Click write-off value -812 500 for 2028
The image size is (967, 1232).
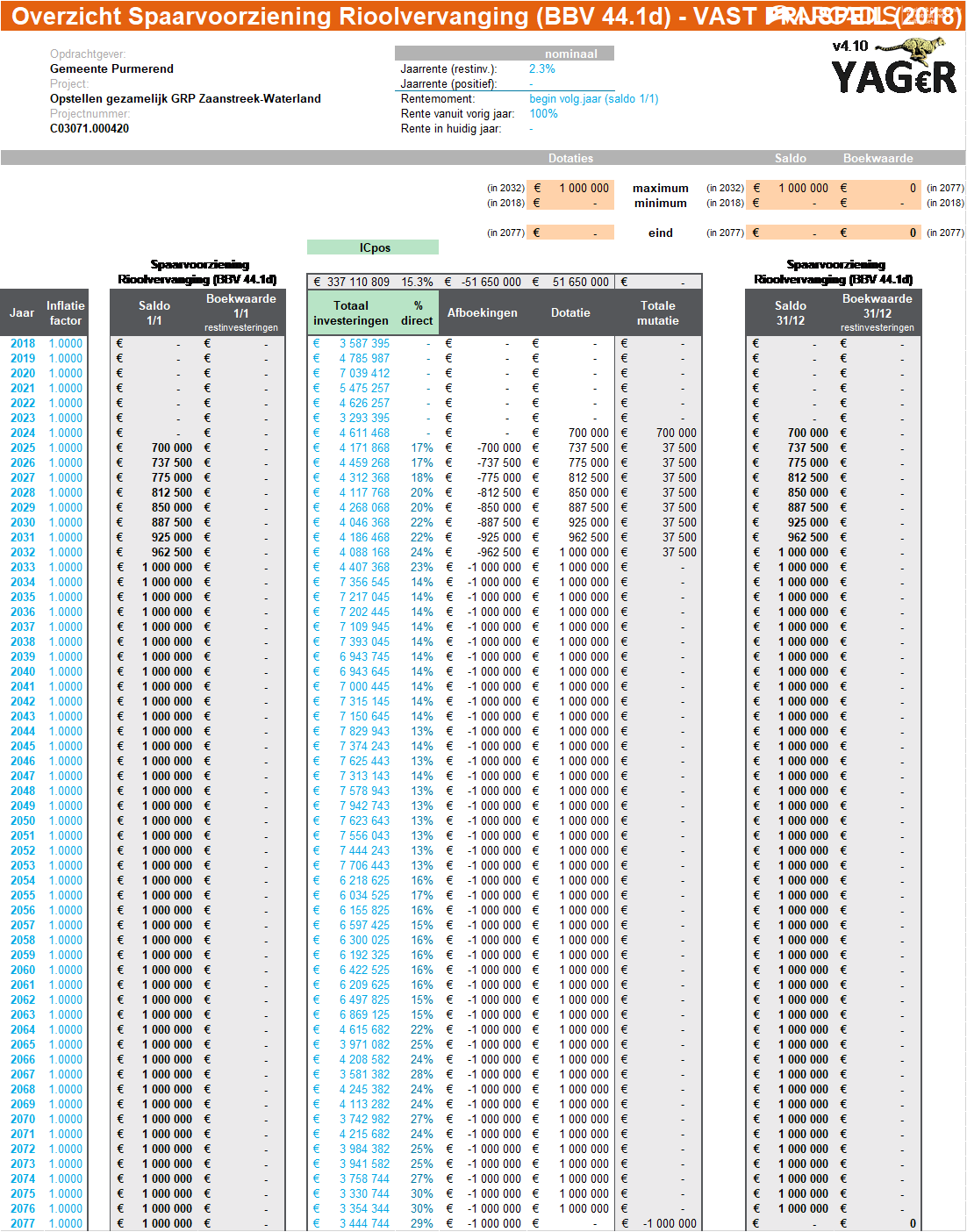click(x=499, y=492)
